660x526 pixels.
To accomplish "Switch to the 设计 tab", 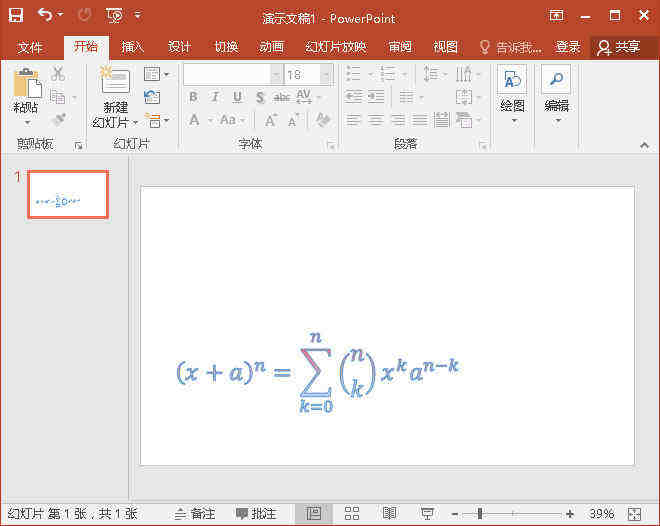I will [x=179, y=47].
